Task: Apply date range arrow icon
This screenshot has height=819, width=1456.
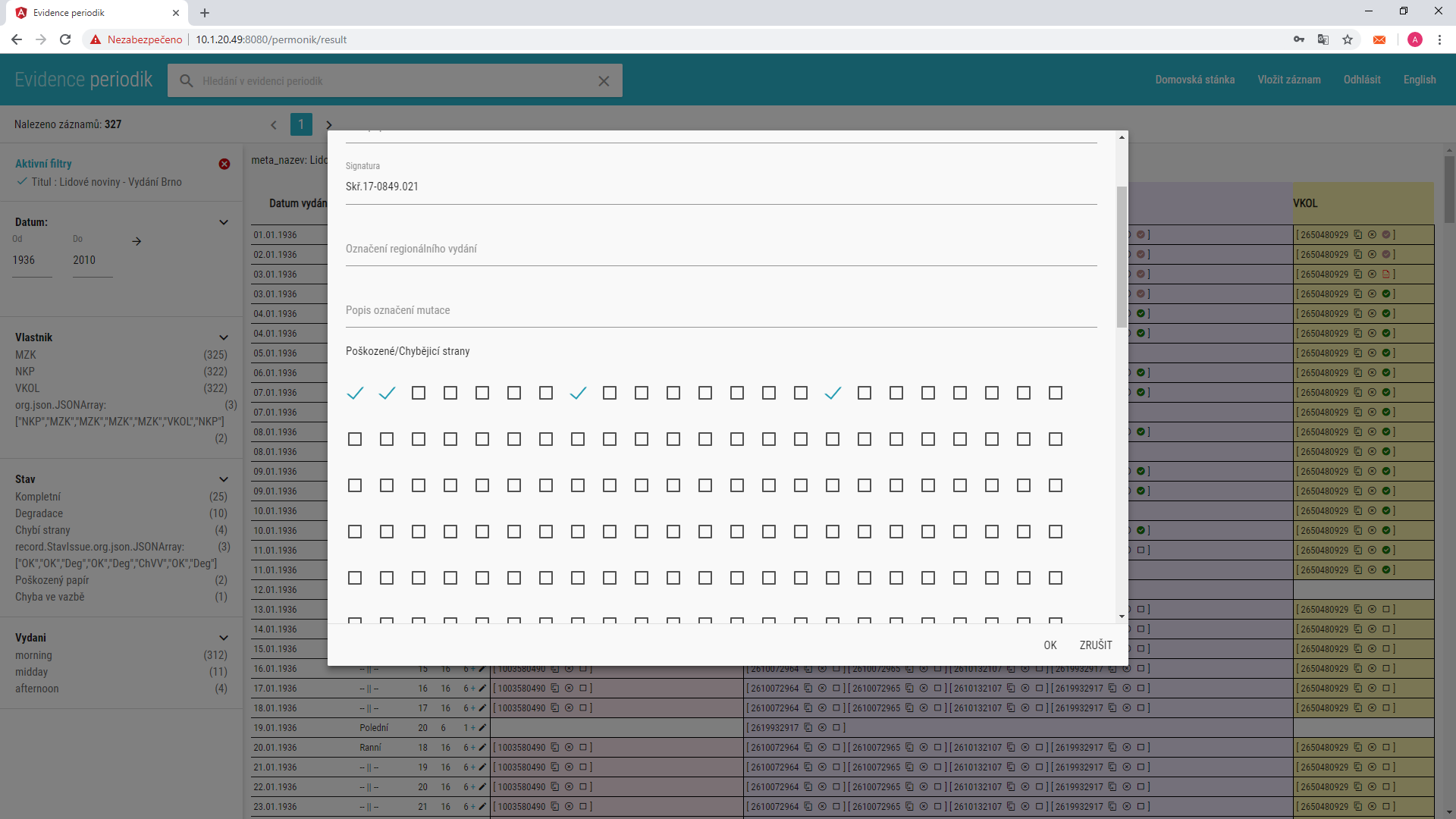Action: tap(136, 241)
